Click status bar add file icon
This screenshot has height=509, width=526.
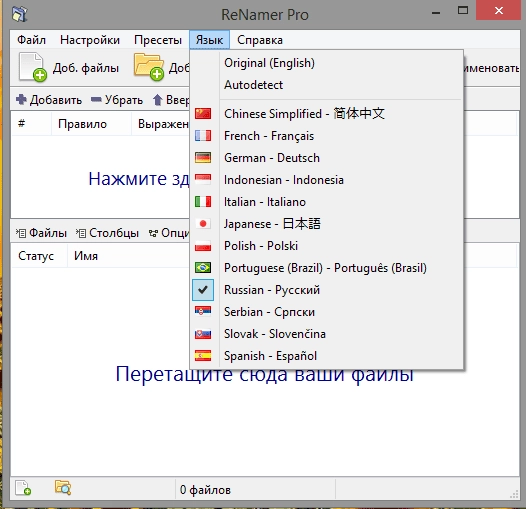click(23, 488)
